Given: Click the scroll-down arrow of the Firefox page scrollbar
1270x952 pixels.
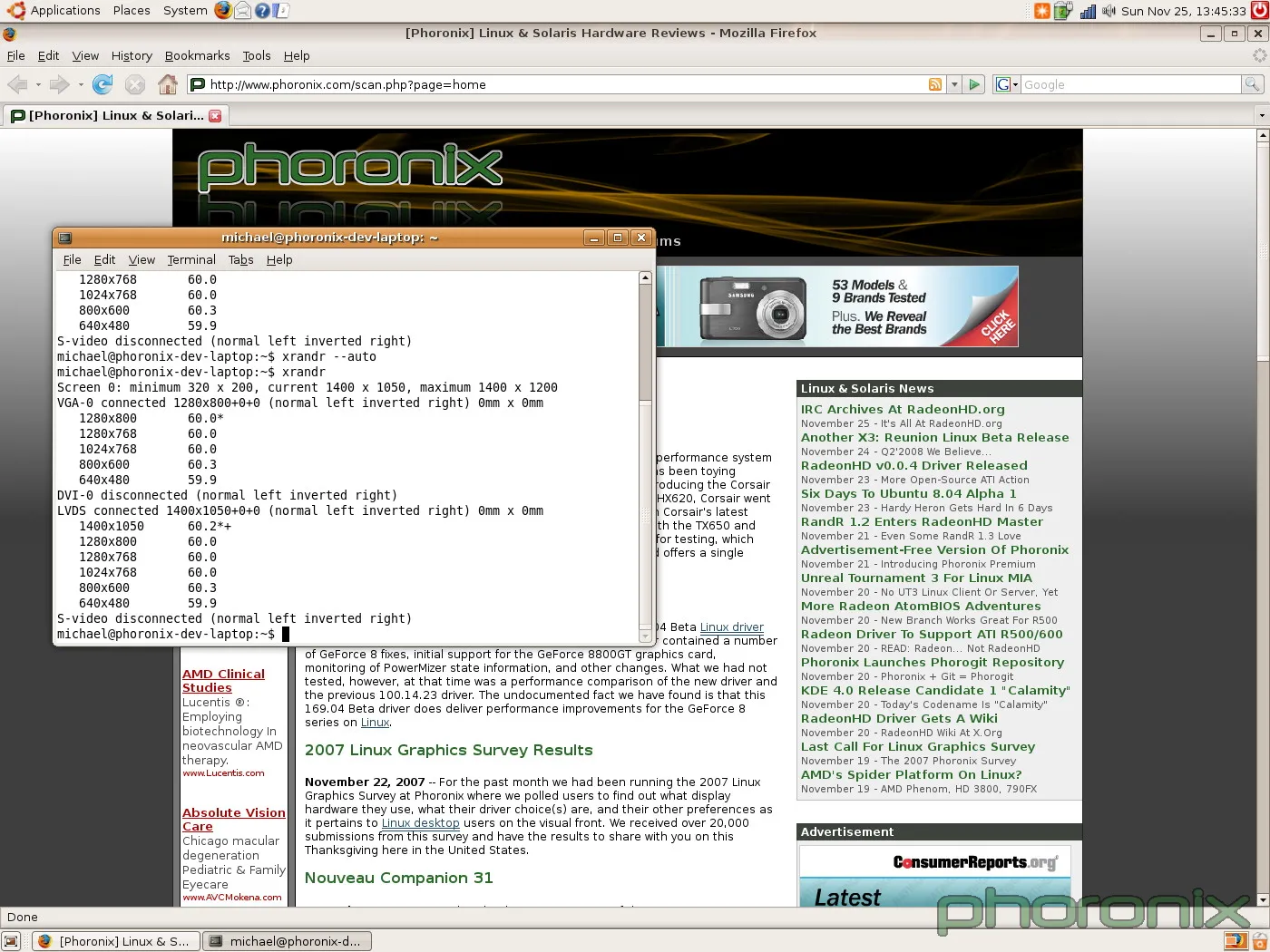Looking at the screenshot, I should coord(1262,900).
